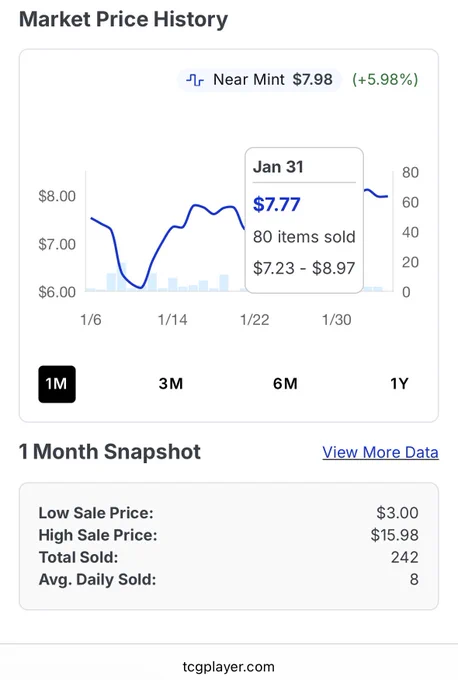Screen dimensions: 458x680
Task: Click the tcgplayer.com address bar
Action: point(229,667)
